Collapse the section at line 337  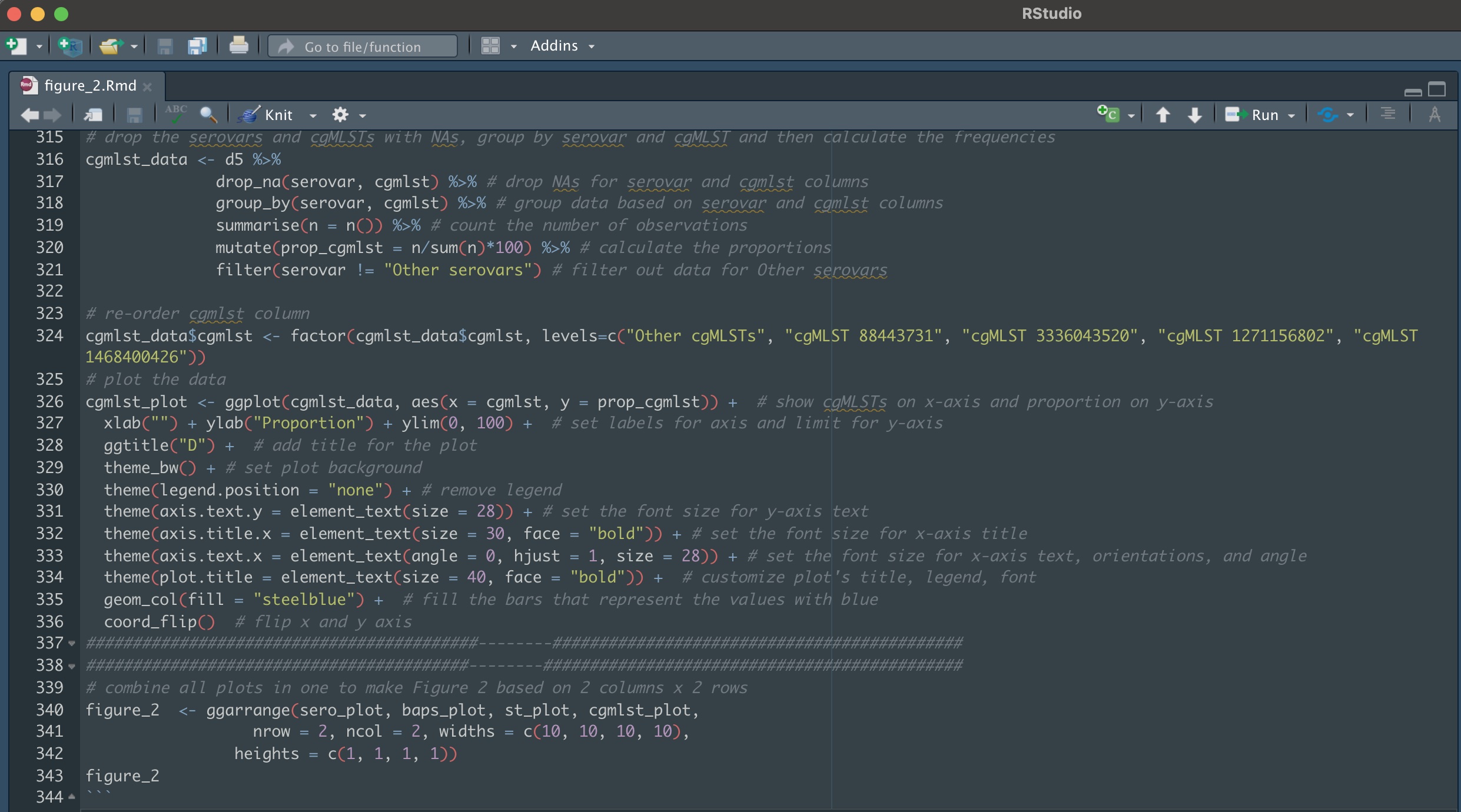[72, 643]
